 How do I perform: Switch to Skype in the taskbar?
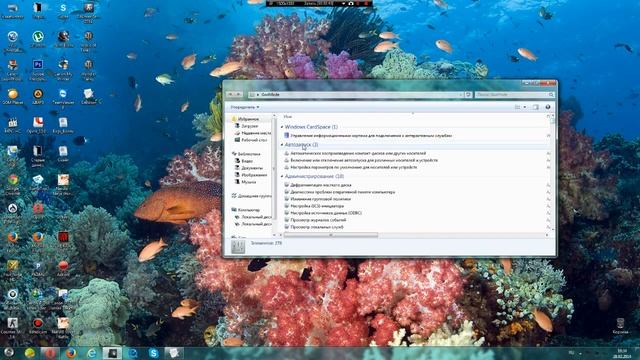point(153,353)
